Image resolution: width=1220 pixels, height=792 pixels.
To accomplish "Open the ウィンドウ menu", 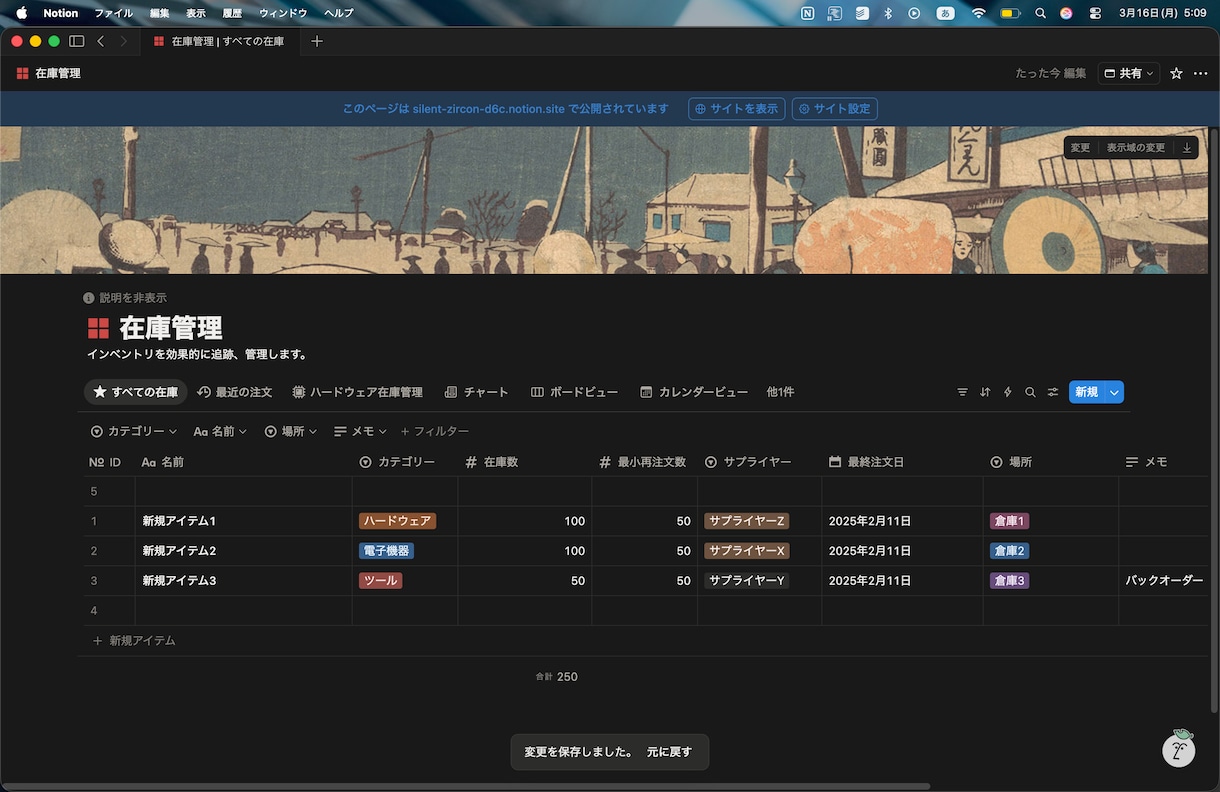I will (x=283, y=13).
